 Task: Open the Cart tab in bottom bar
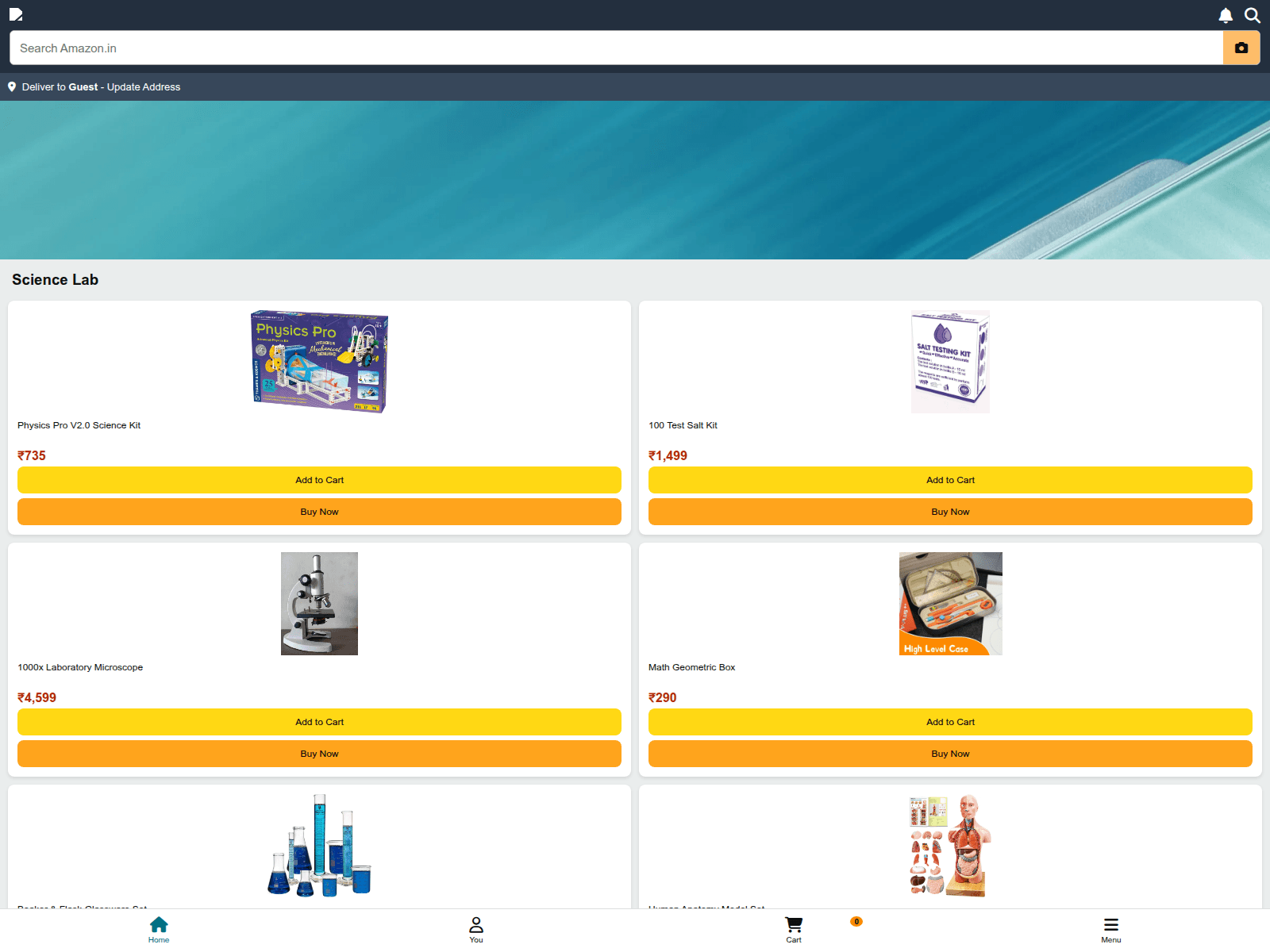pyautogui.click(x=794, y=930)
